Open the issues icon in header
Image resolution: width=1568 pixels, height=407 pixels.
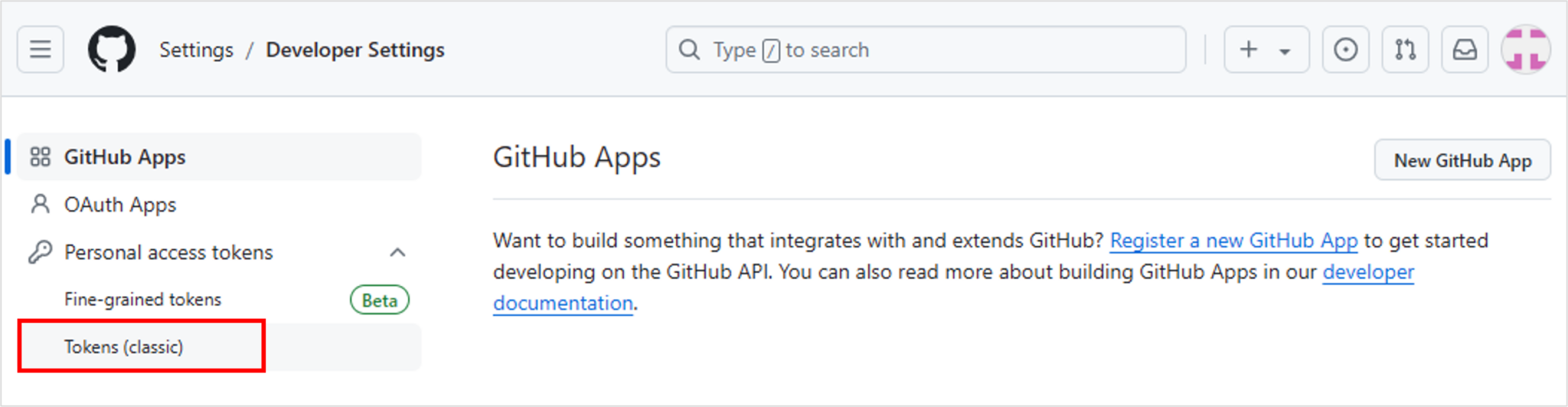tap(1345, 50)
